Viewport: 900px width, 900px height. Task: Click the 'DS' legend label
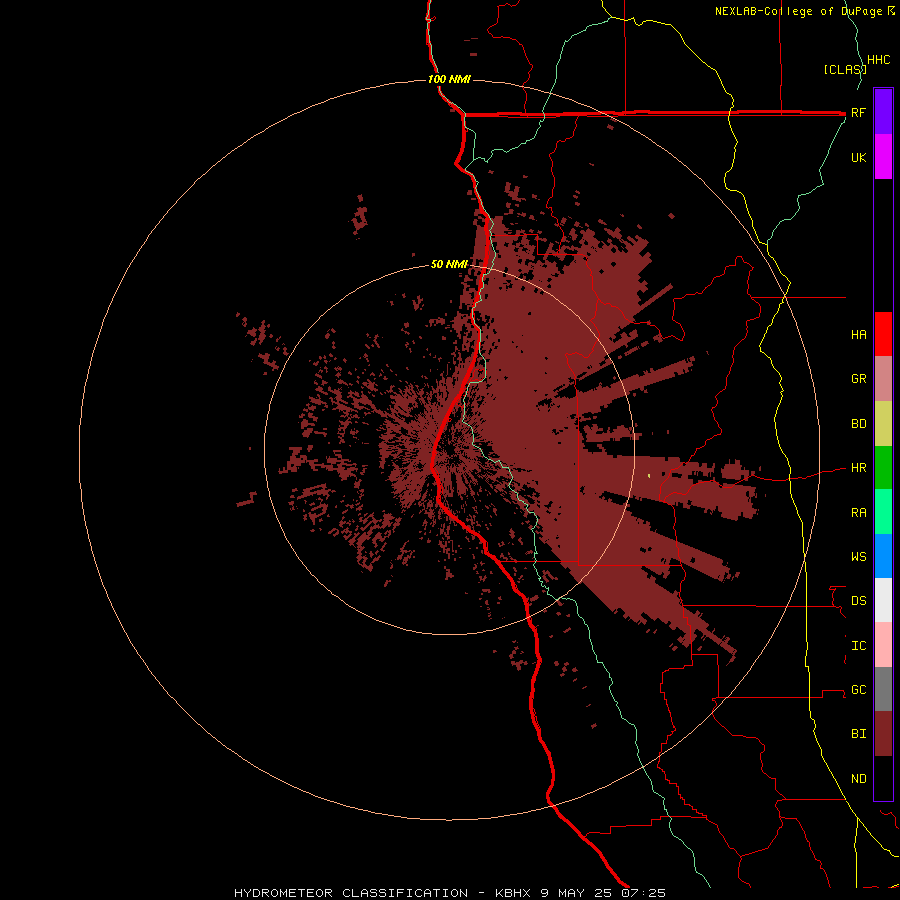pos(858,601)
